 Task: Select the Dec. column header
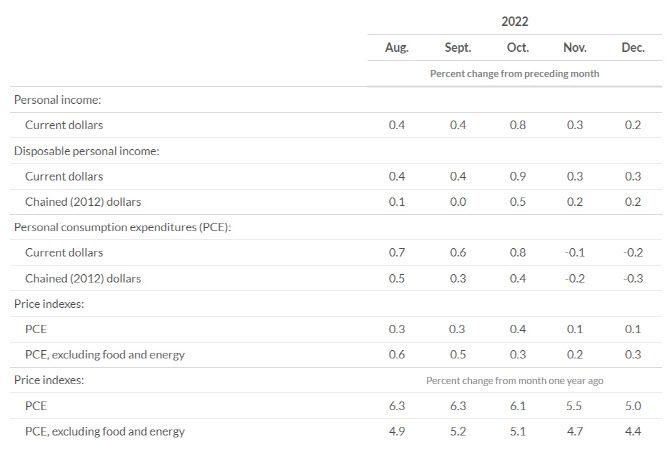[x=633, y=48]
